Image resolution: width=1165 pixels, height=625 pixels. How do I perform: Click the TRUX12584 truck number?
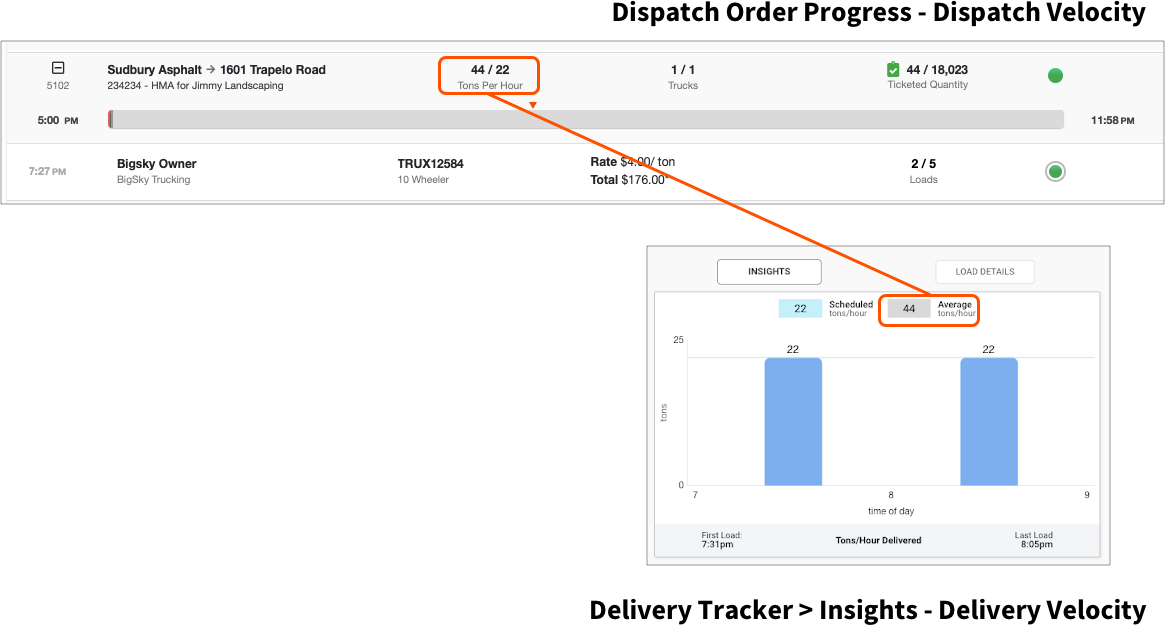[430, 163]
